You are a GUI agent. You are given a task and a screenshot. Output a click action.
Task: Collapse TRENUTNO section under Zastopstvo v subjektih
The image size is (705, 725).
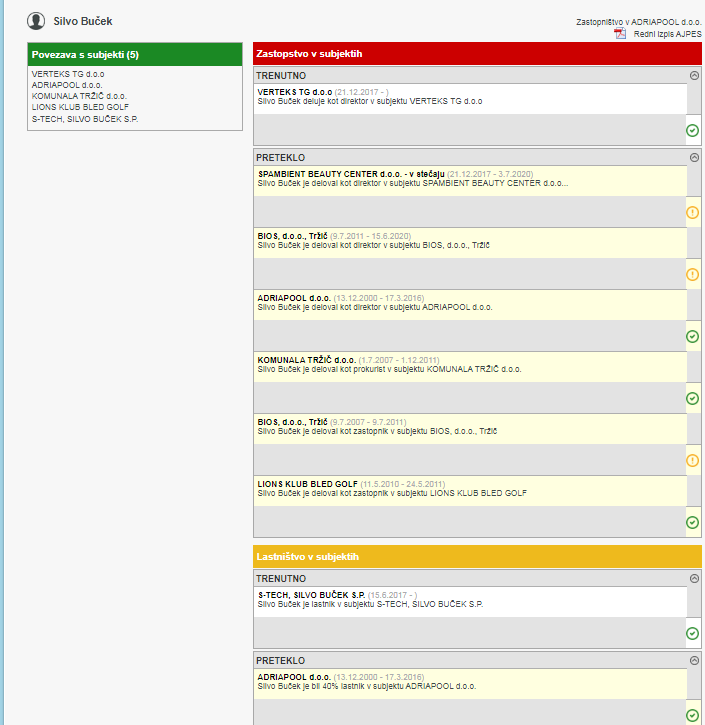pos(694,75)
